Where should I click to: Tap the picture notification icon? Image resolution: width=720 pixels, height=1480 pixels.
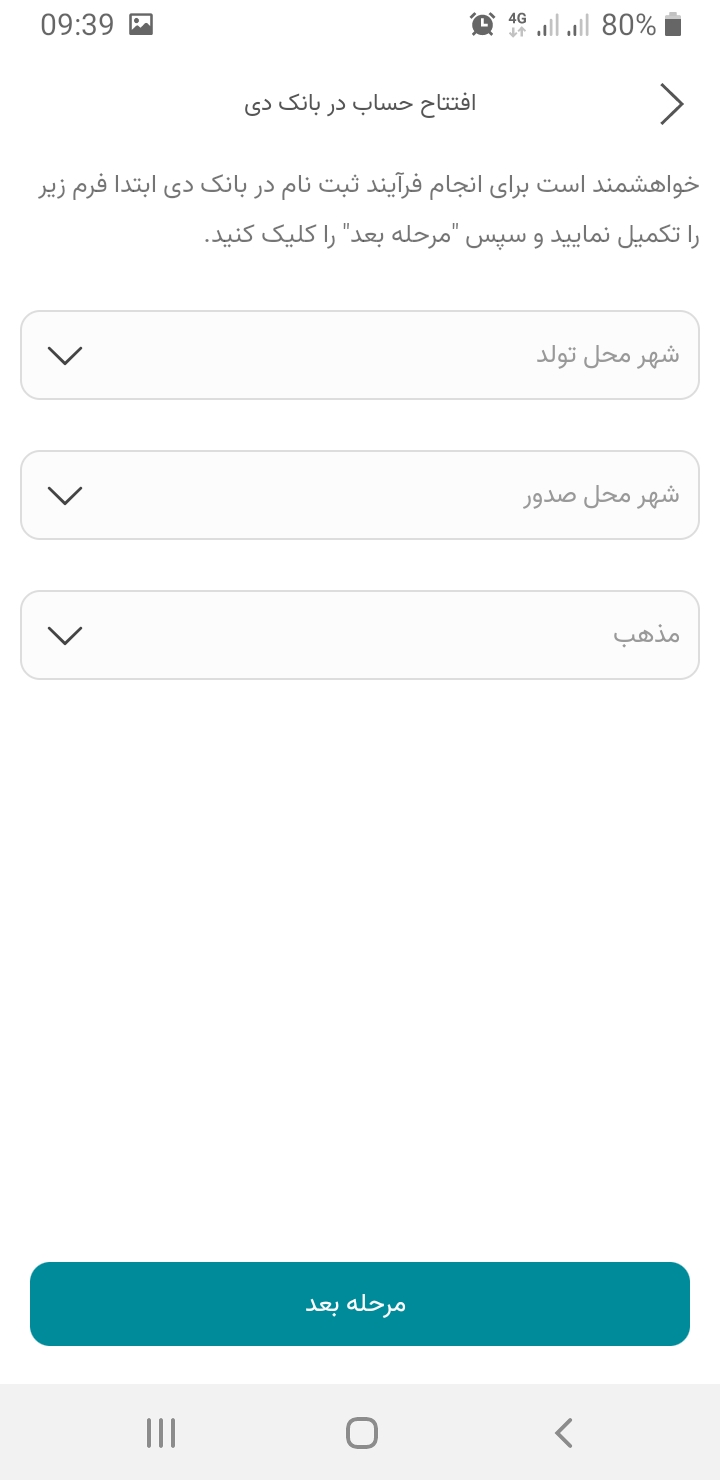(x=141, y=25)
